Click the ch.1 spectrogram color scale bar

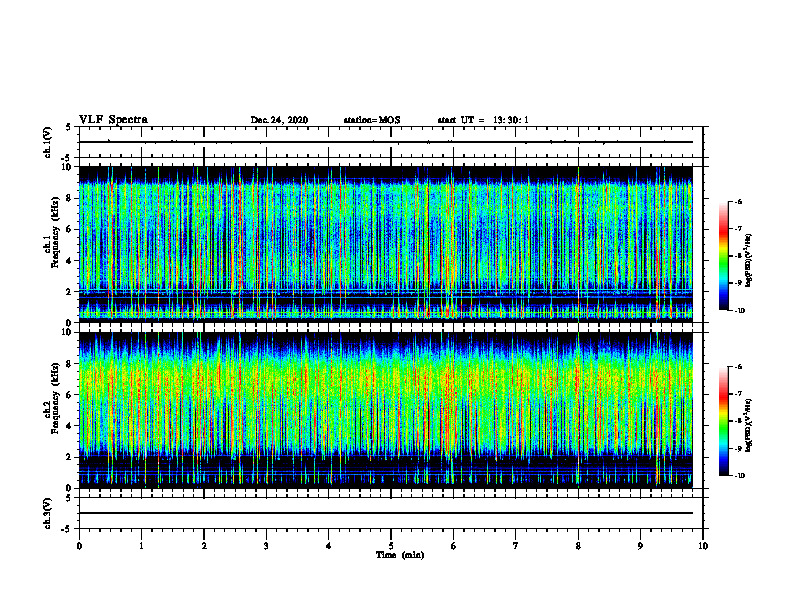[723, 256]
